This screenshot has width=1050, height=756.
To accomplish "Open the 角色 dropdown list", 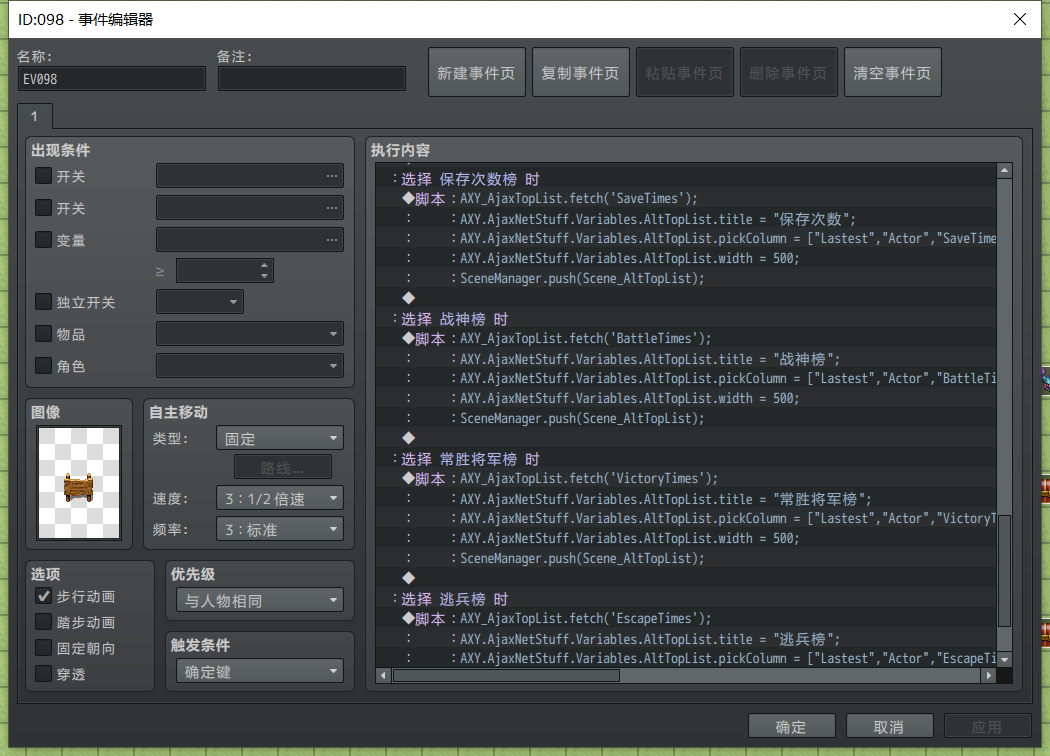I will [x=250, y=366].
